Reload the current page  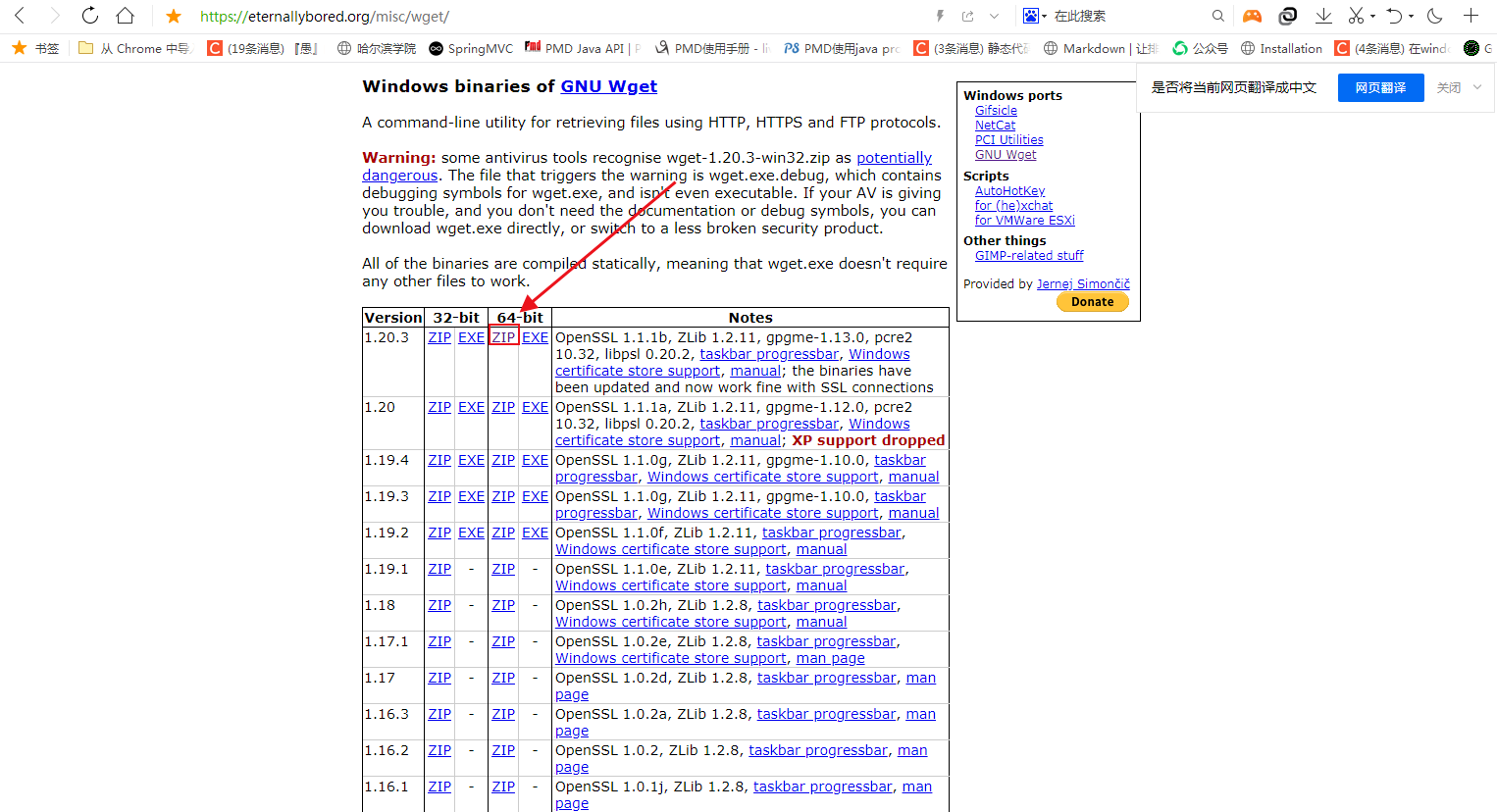point(89,16)
